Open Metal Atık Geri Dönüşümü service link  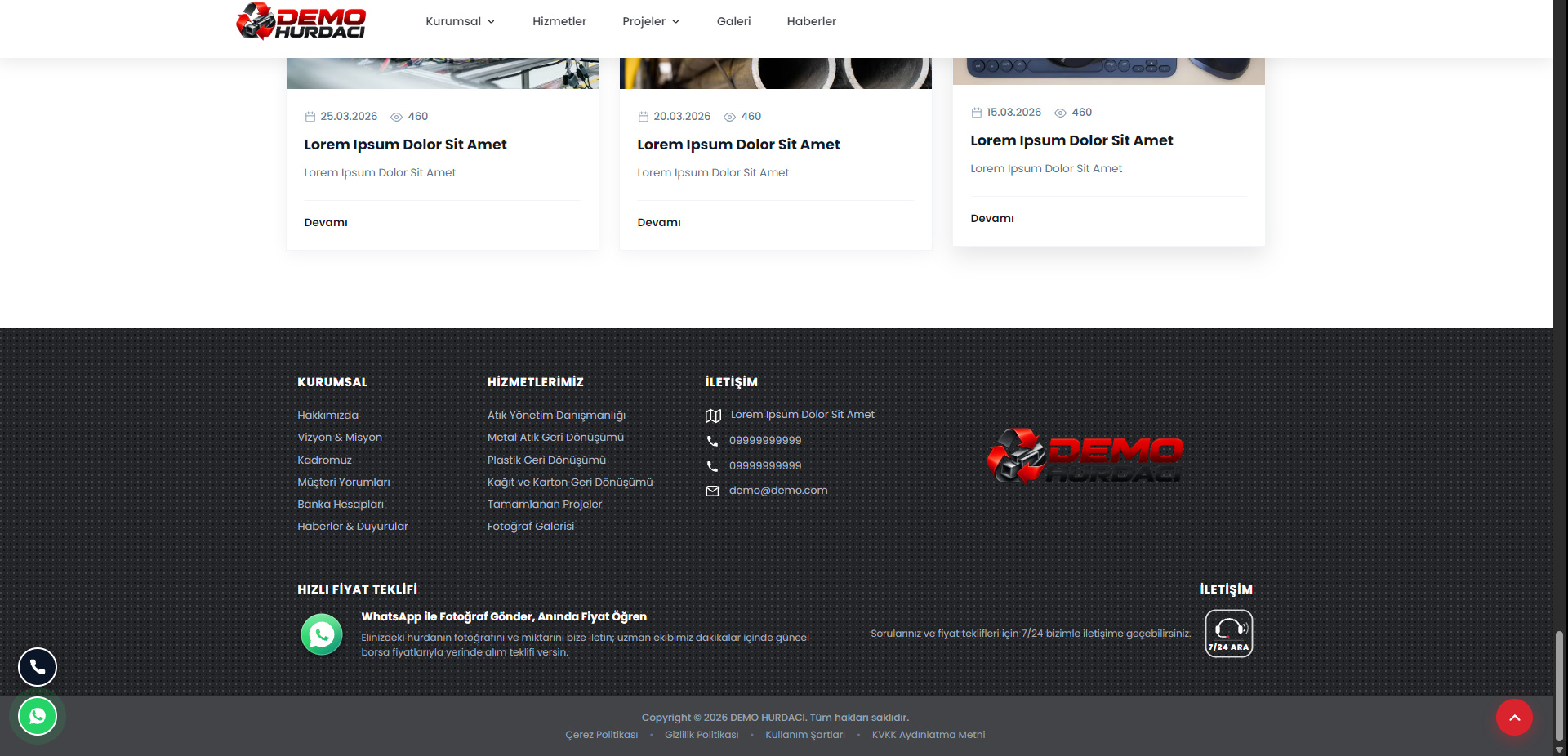(555, 437)
